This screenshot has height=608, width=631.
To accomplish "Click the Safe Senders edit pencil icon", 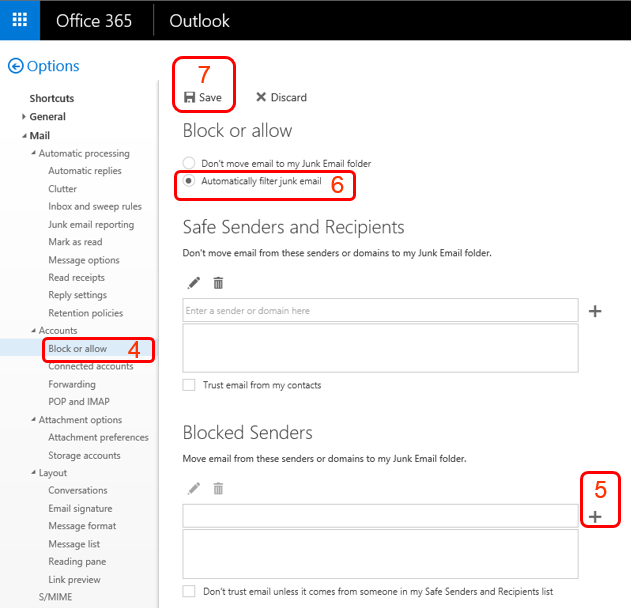I will click(194, 283).
